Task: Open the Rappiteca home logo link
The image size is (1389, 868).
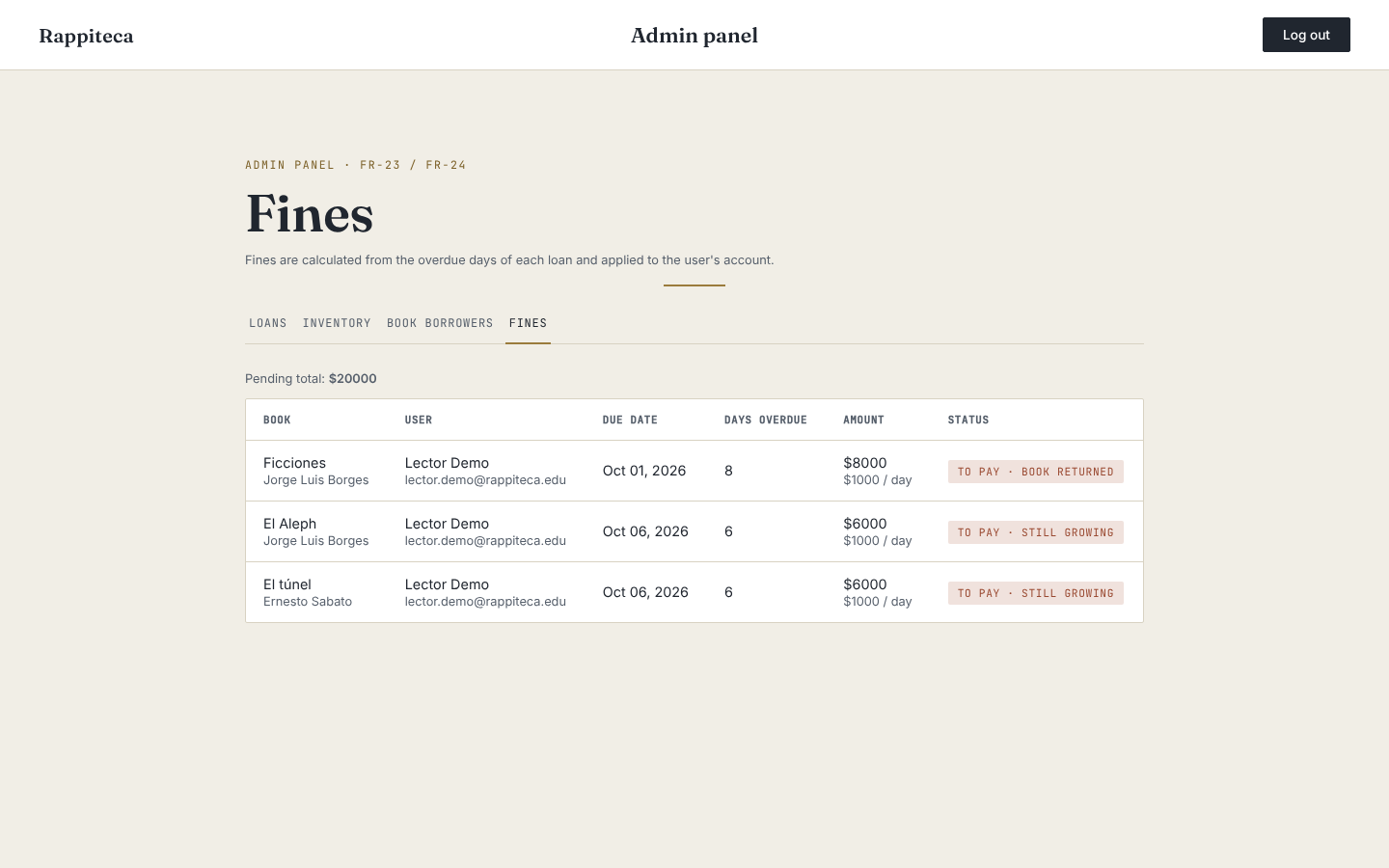Action: (86, 36)
